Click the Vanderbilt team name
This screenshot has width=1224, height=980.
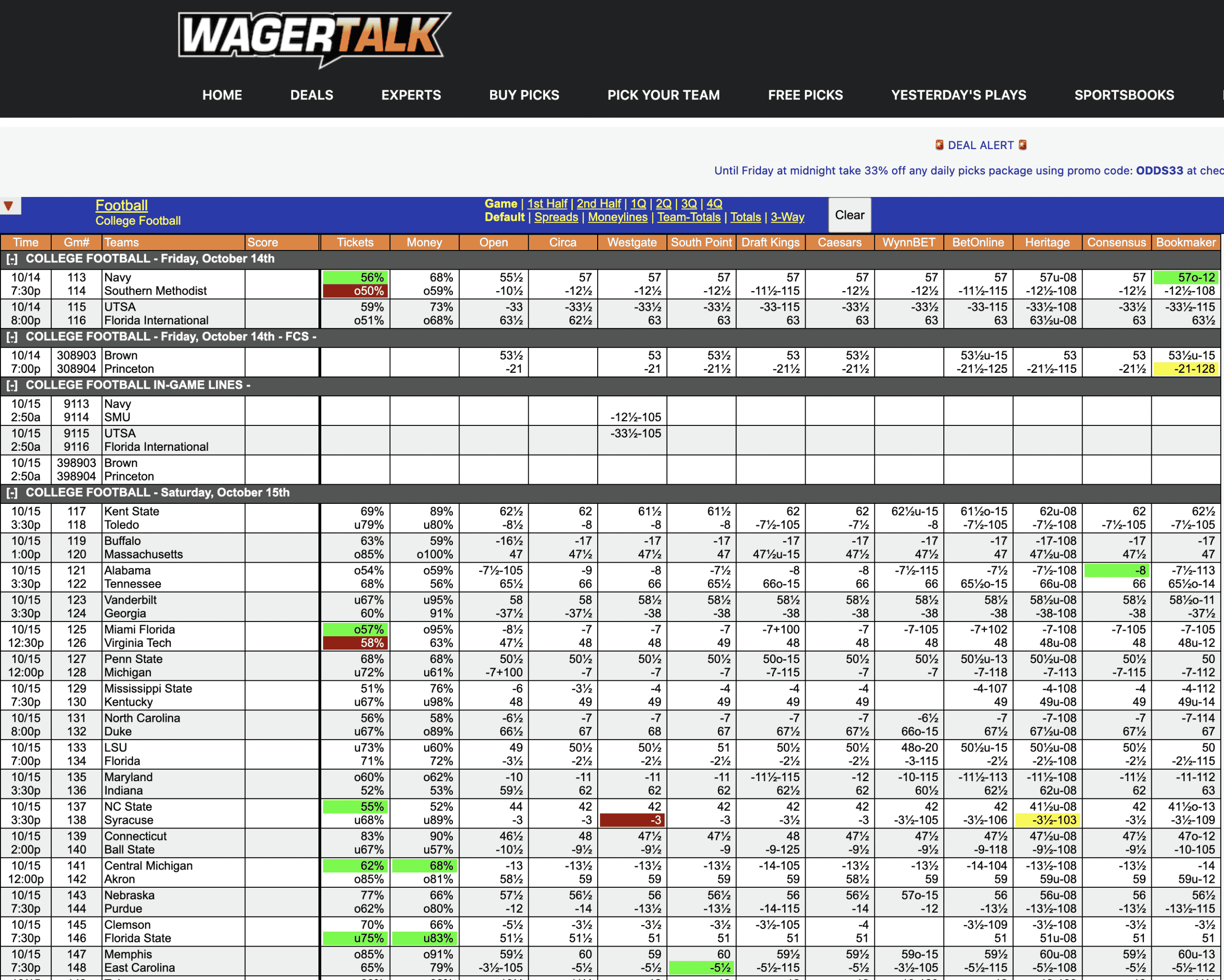click(131, 600)
